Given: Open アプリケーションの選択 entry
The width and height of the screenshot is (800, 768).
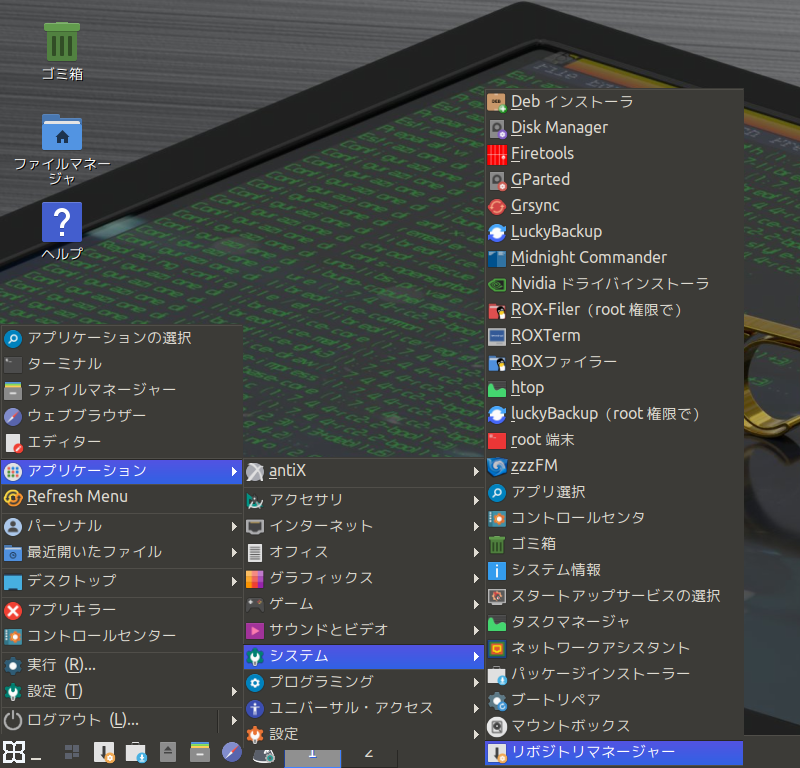Looking at the screenshot, I should click(121, 338).
